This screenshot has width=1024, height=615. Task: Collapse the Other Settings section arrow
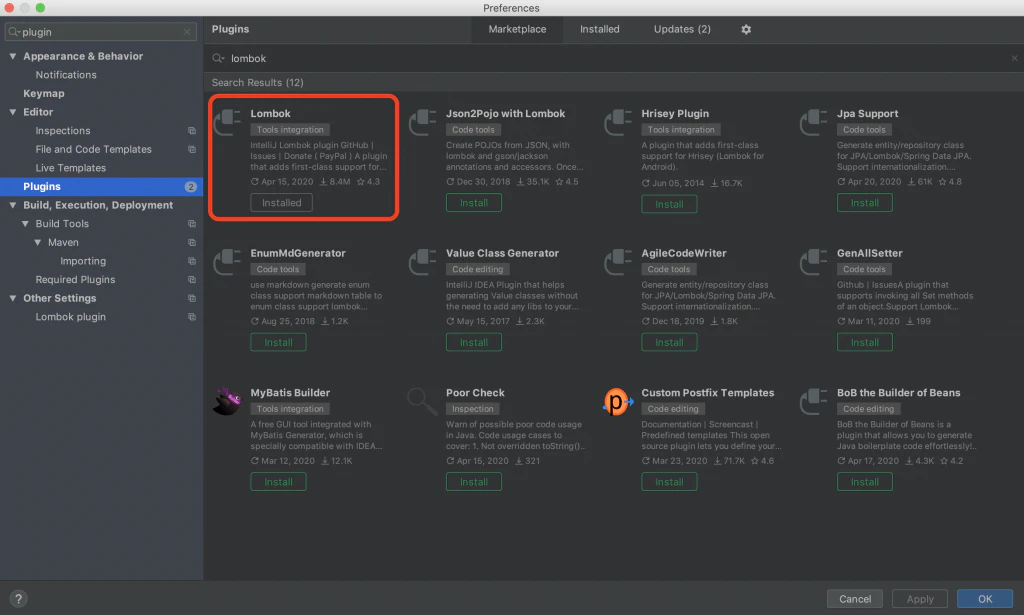12,298
